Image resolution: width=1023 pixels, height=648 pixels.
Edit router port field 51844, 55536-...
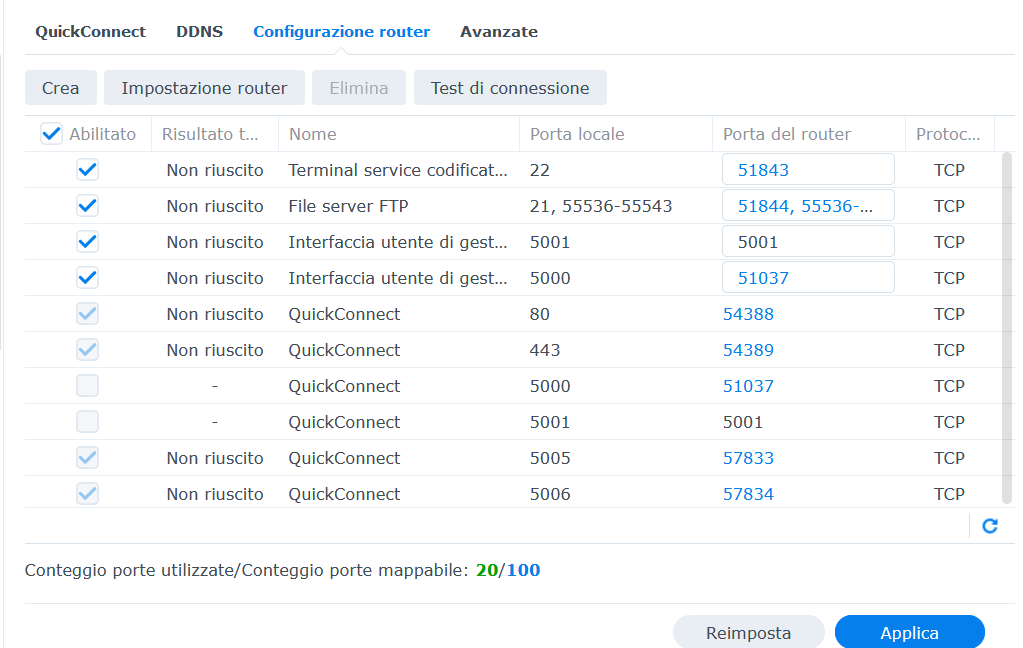pyautogui.click(x=808, y=206)
